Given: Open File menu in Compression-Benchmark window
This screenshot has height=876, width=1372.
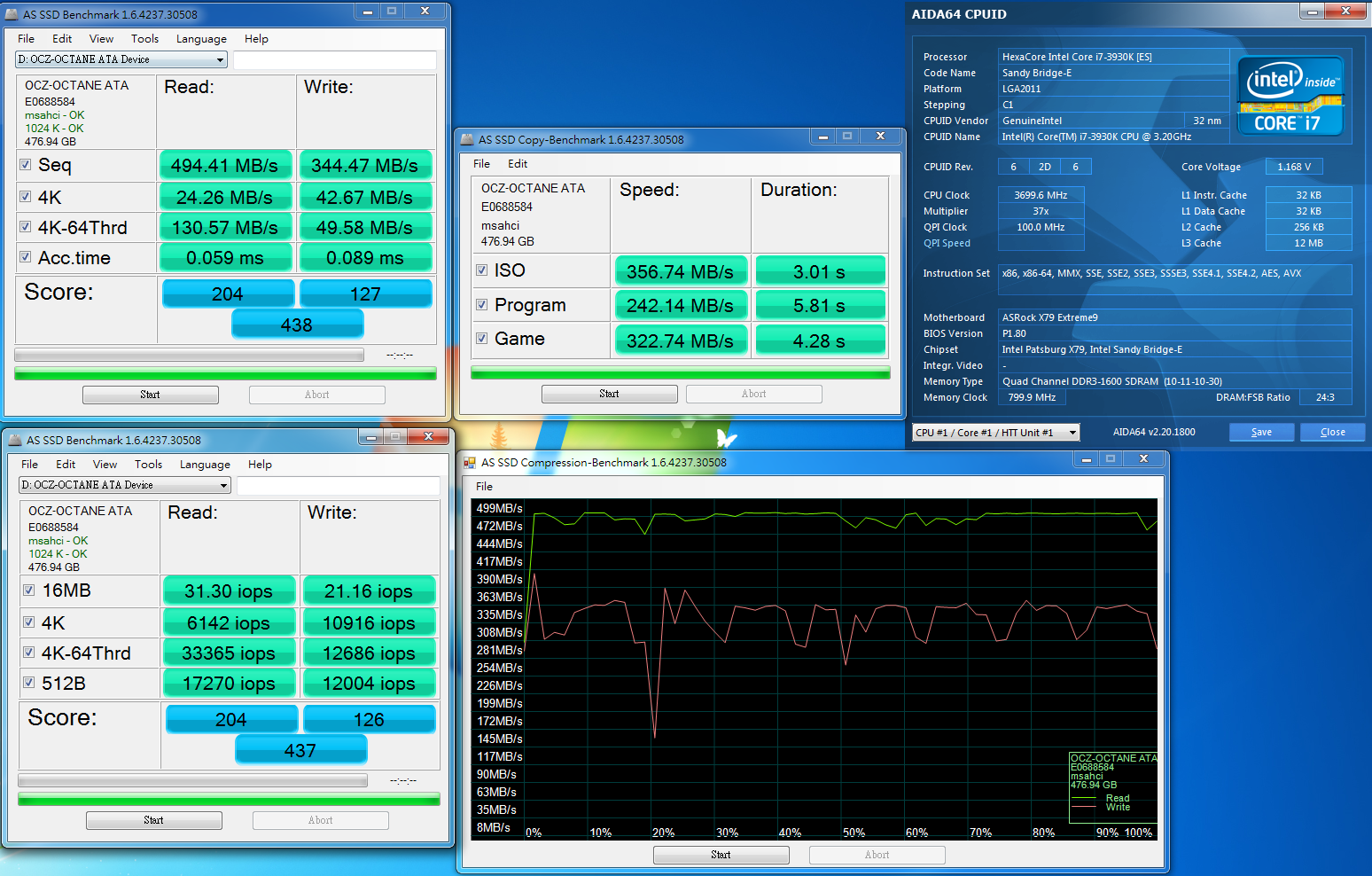Looking at the screenshot, I should coord(484,486).
